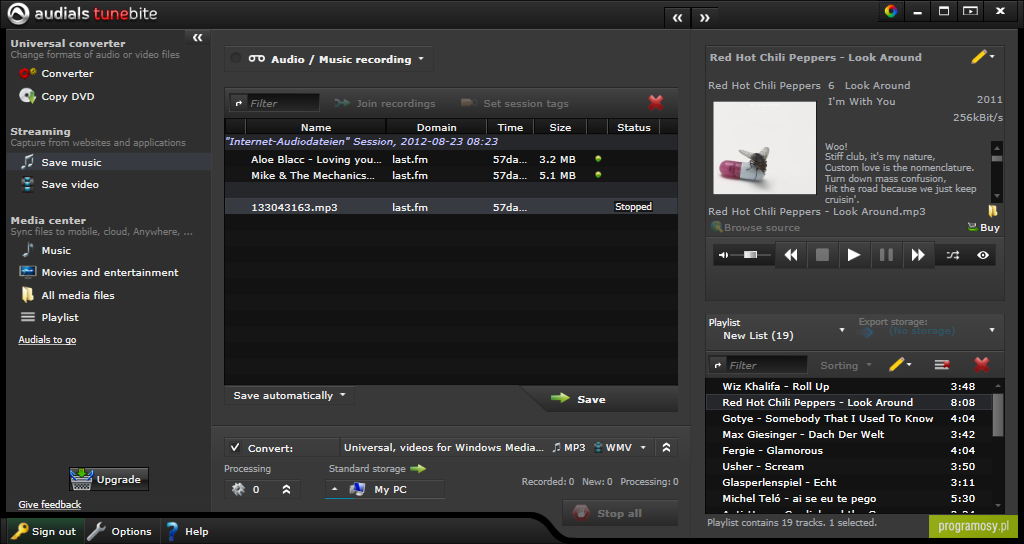Open the Save automatically dropdown
The height and width of the screenshot is (544, 1024).
point(289,396)
